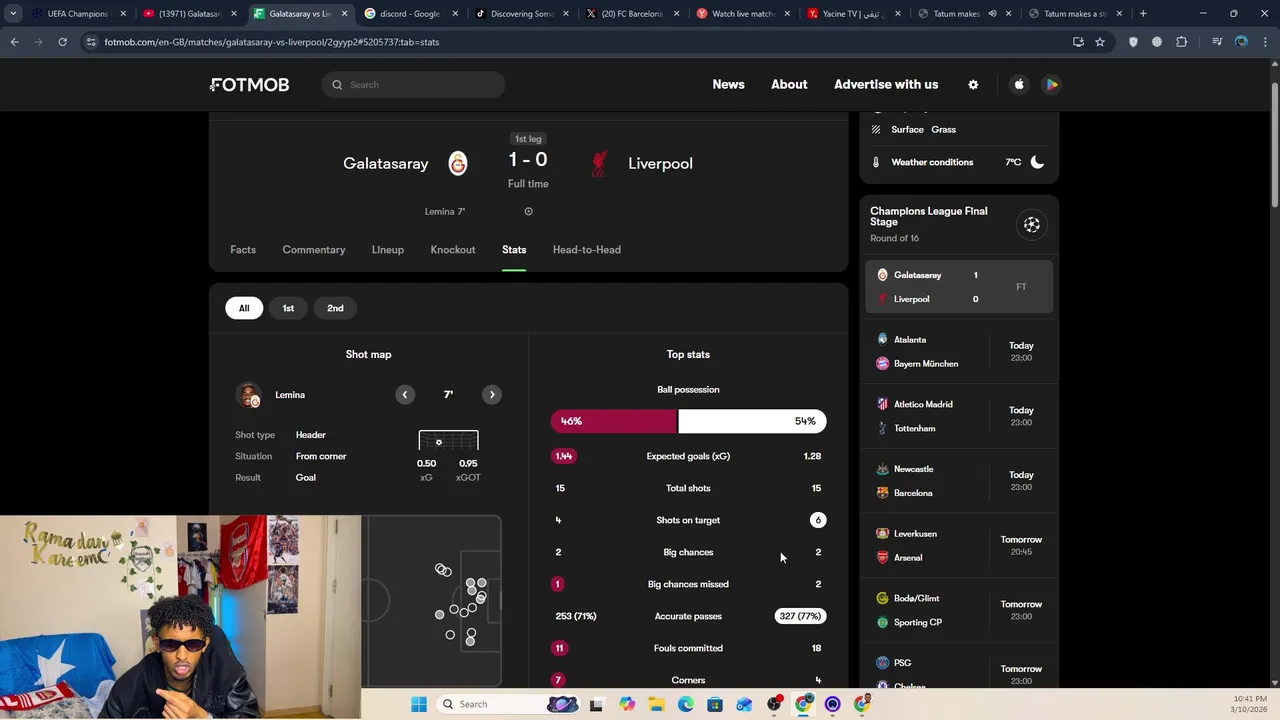
Task: Open FotMob settings gear icon
Action: tap(973, 85)
